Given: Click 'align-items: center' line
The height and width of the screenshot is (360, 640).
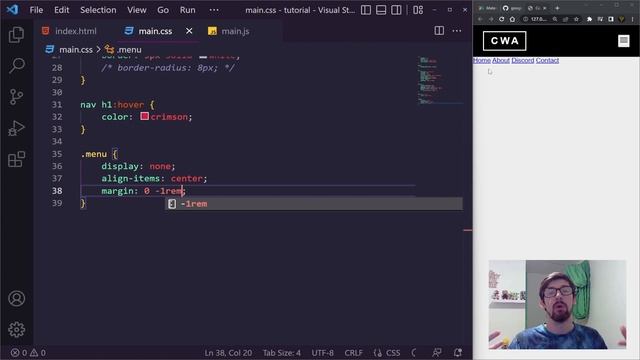Looking at the screenshot, I should tap(154, 178).
